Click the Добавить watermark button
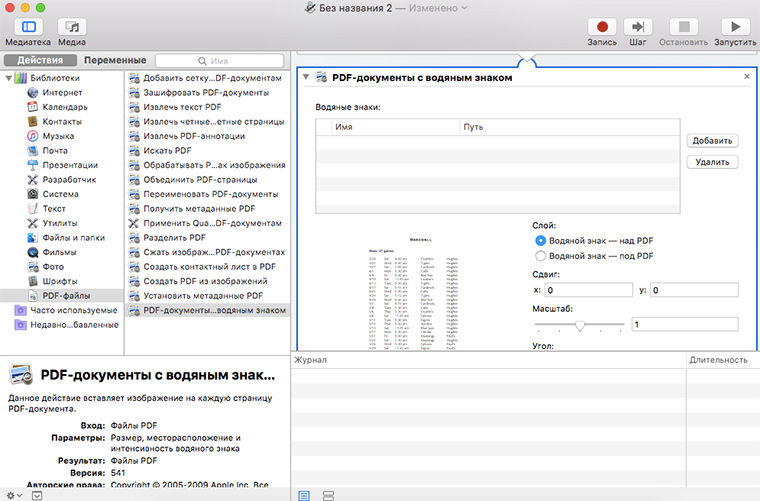 click(712, 141)
